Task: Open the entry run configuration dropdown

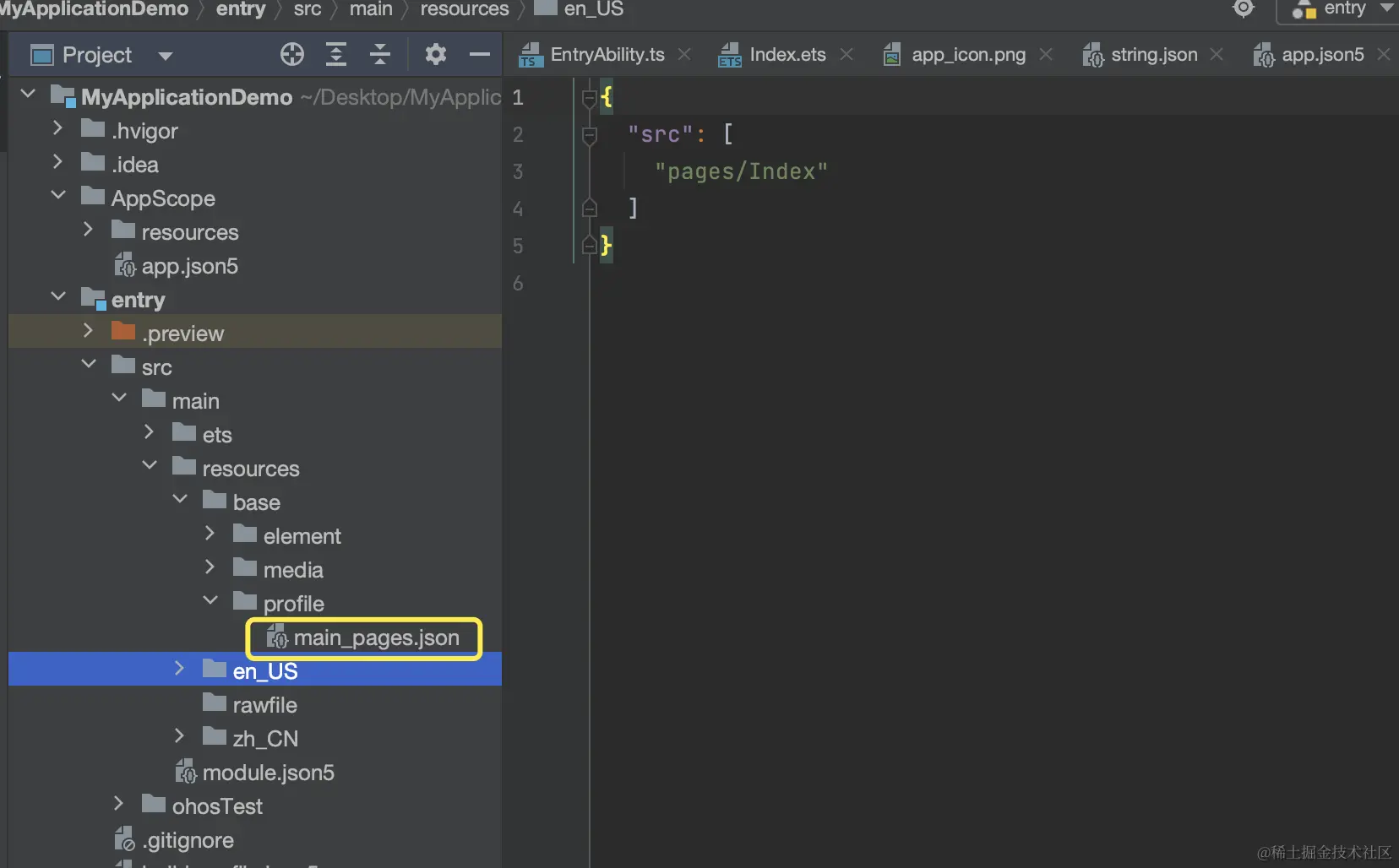Action: tap(1343, 9)
